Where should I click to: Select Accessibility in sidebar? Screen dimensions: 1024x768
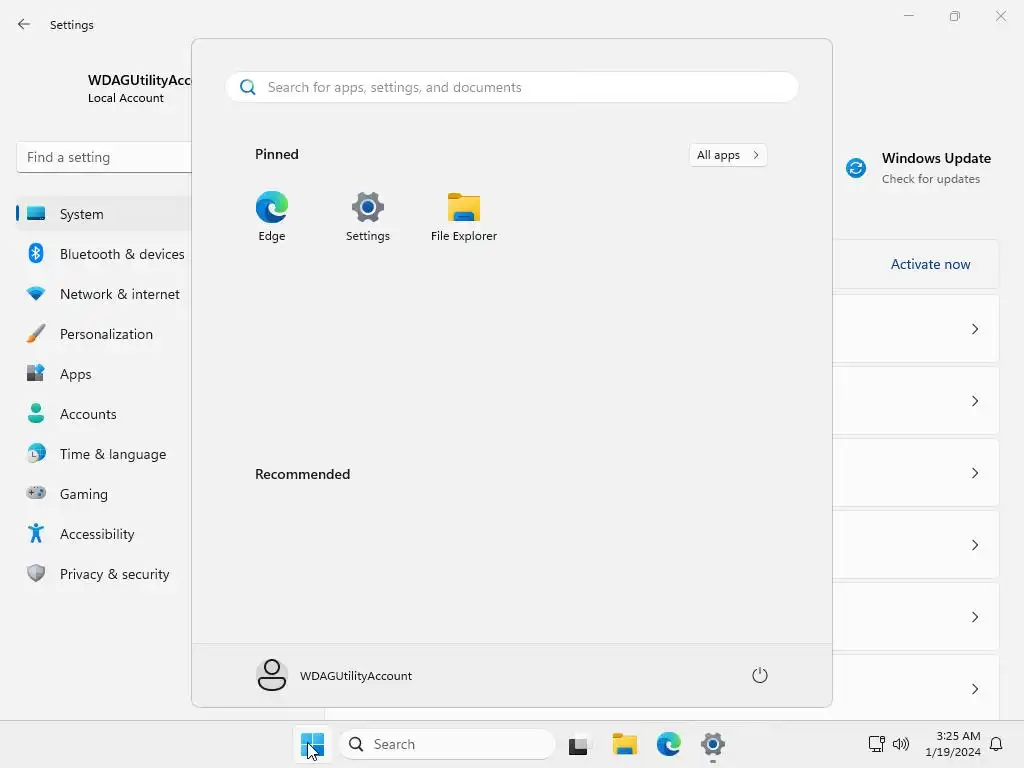click(104, 534)
